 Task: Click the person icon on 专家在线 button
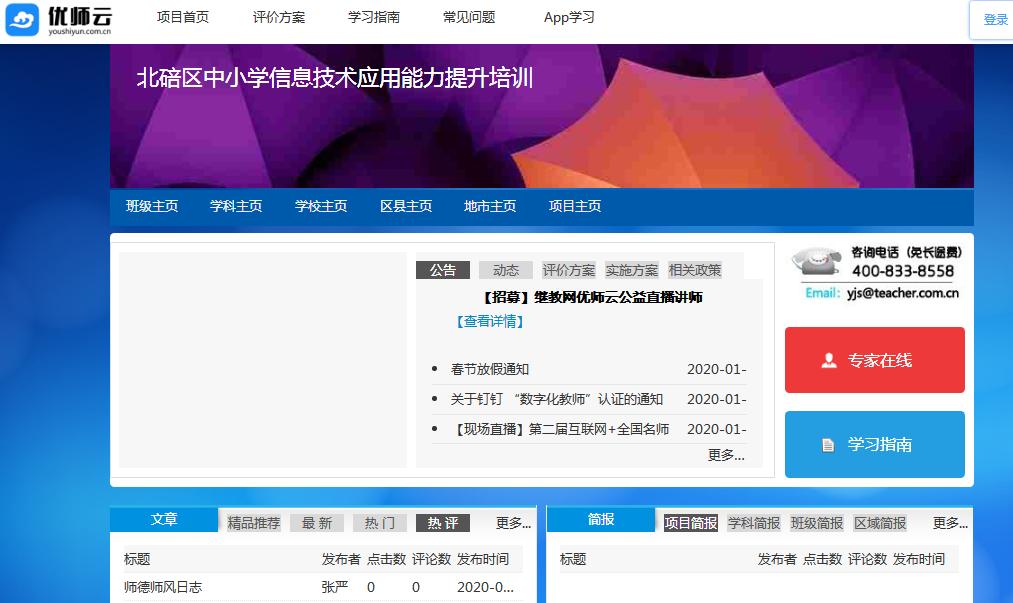(x=828, y=361)
